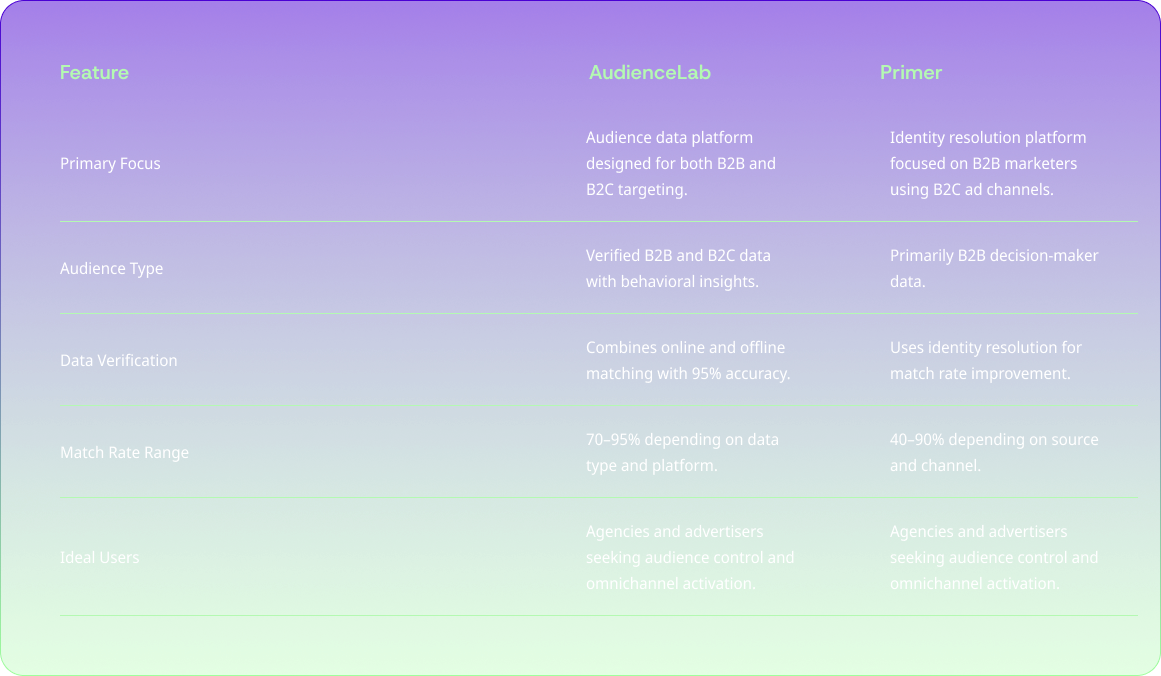Click AudienceLab's Primary Focus description
Image resolution: width=1161 pixels, height=676 pixels.
click(680, 163)
